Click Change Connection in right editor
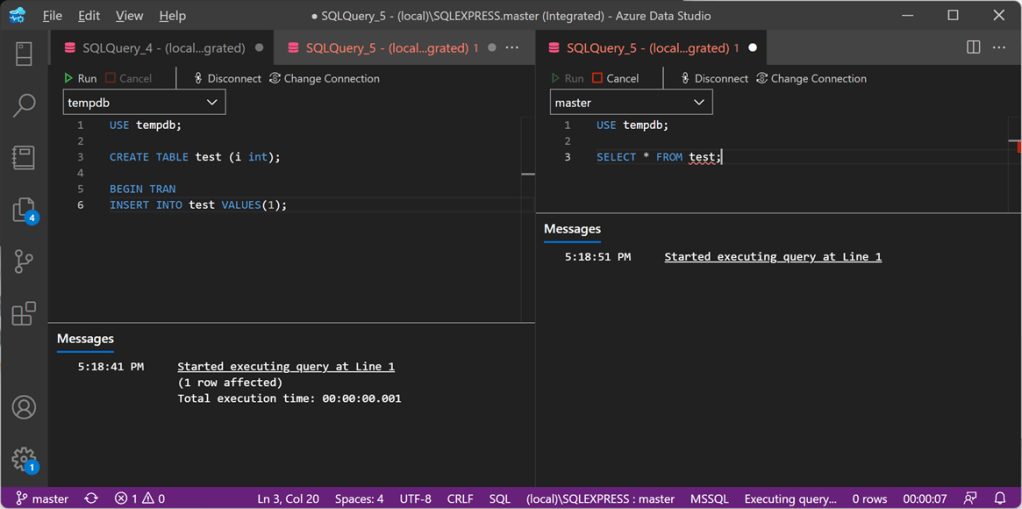 811,78
